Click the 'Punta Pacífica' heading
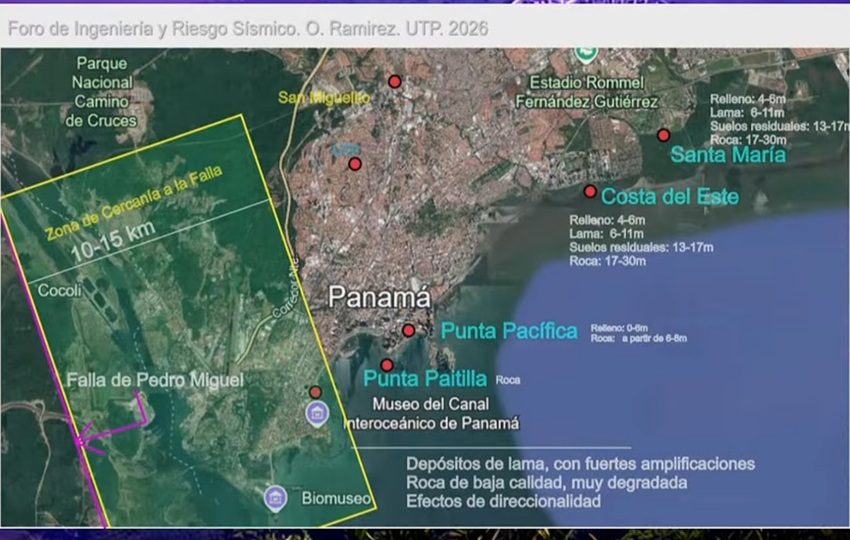 coord(509,331)
